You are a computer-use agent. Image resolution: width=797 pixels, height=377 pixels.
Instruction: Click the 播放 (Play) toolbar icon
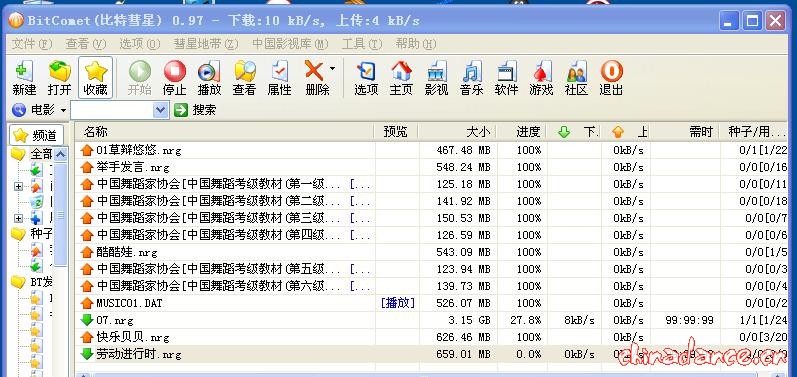(209, 78)
